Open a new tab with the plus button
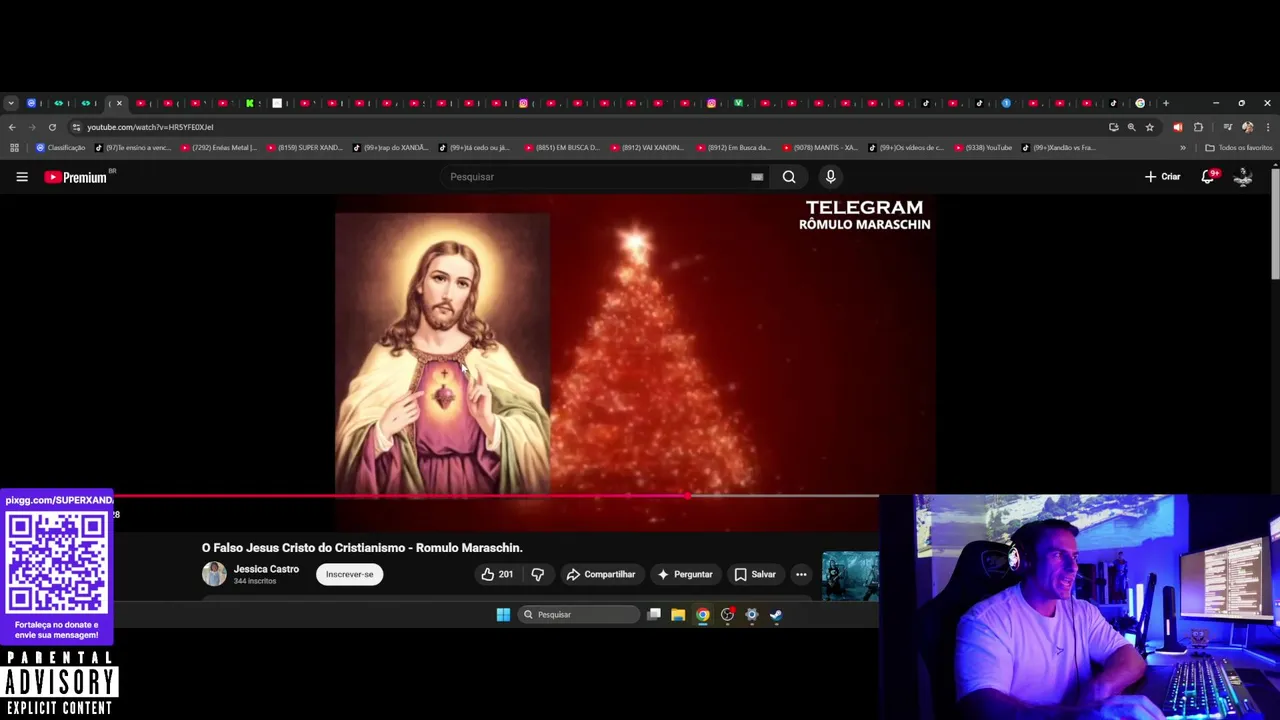The image size is (1280, 720). coord(1165,103)
